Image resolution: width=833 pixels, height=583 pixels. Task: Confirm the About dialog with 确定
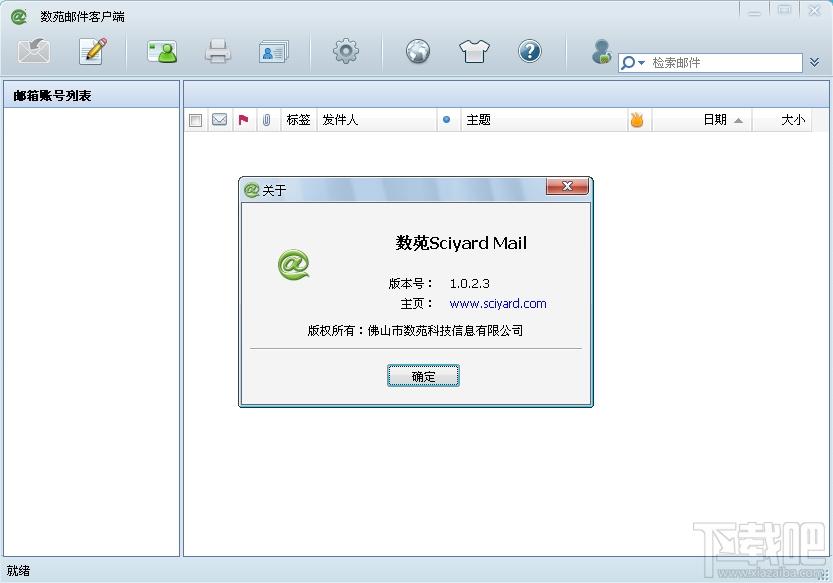[423, 376]
